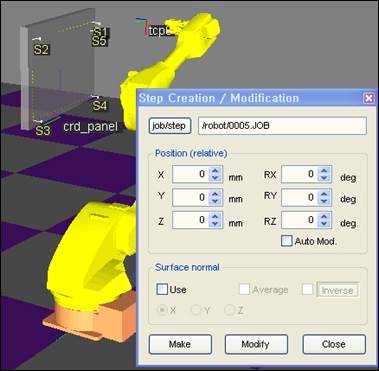Click the crd_panel coordinate label
The width and height of the screenshot is (379, 371).
click(x=90, y=127)
